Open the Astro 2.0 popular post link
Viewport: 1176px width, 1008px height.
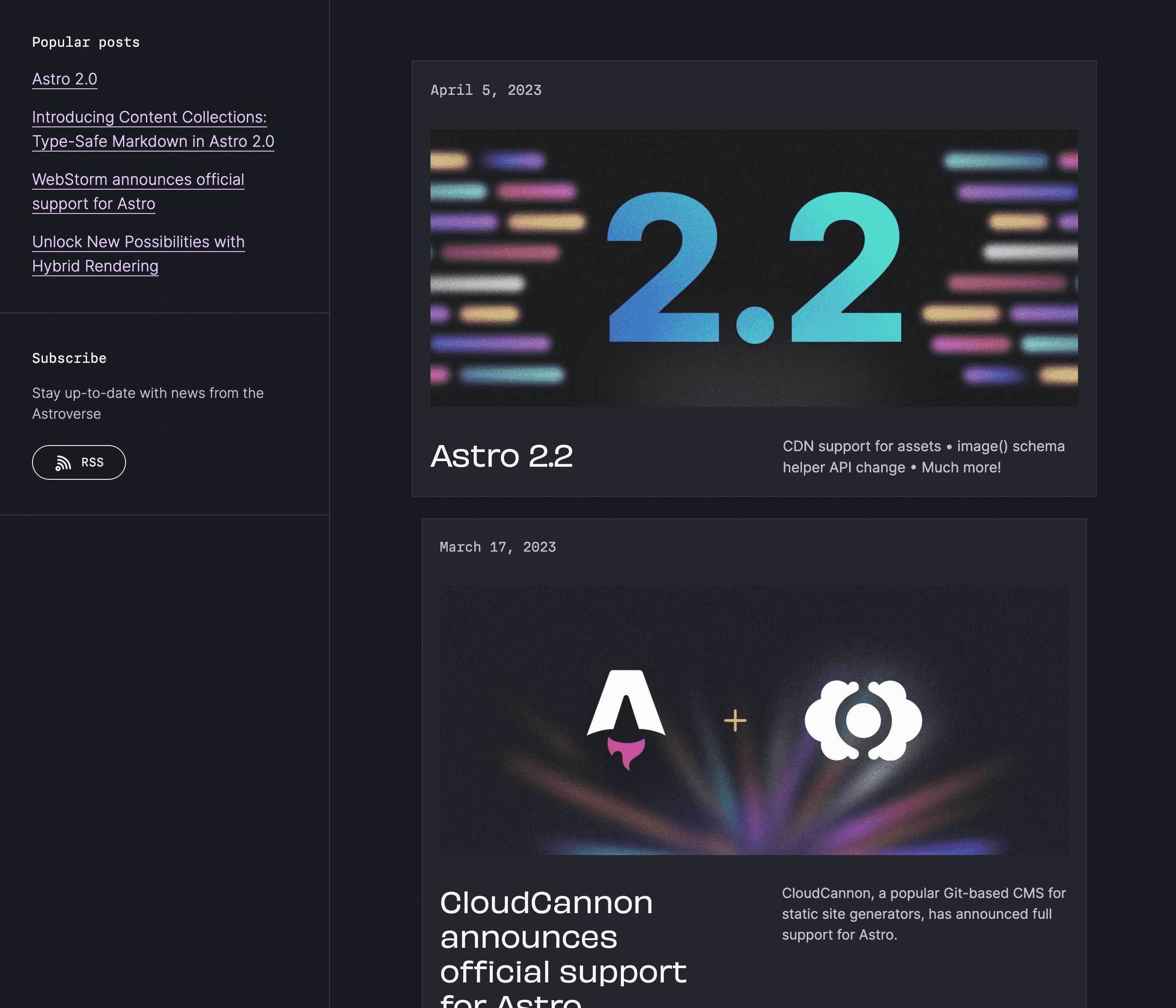pos(65,79)
